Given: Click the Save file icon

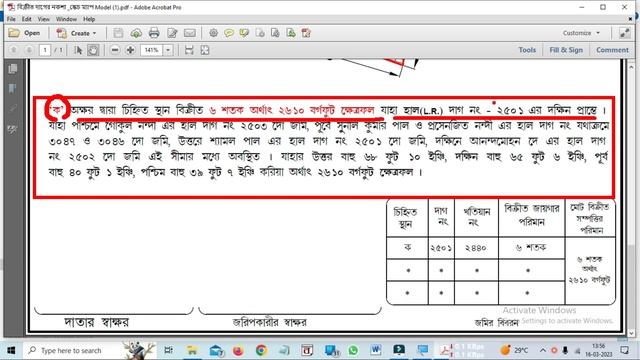Looking at the screenshot, I should [118, 33].
